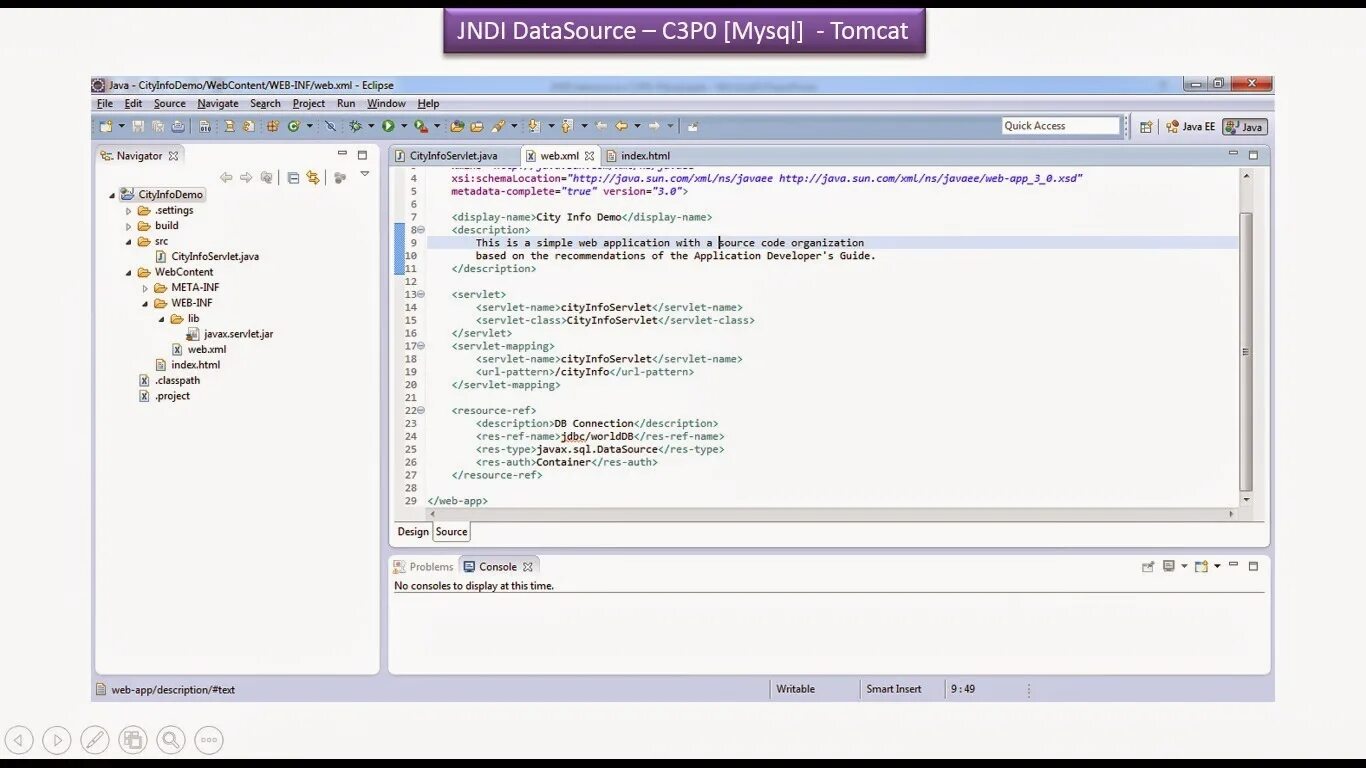Switch to Java EE perspective

(1190, 127)
